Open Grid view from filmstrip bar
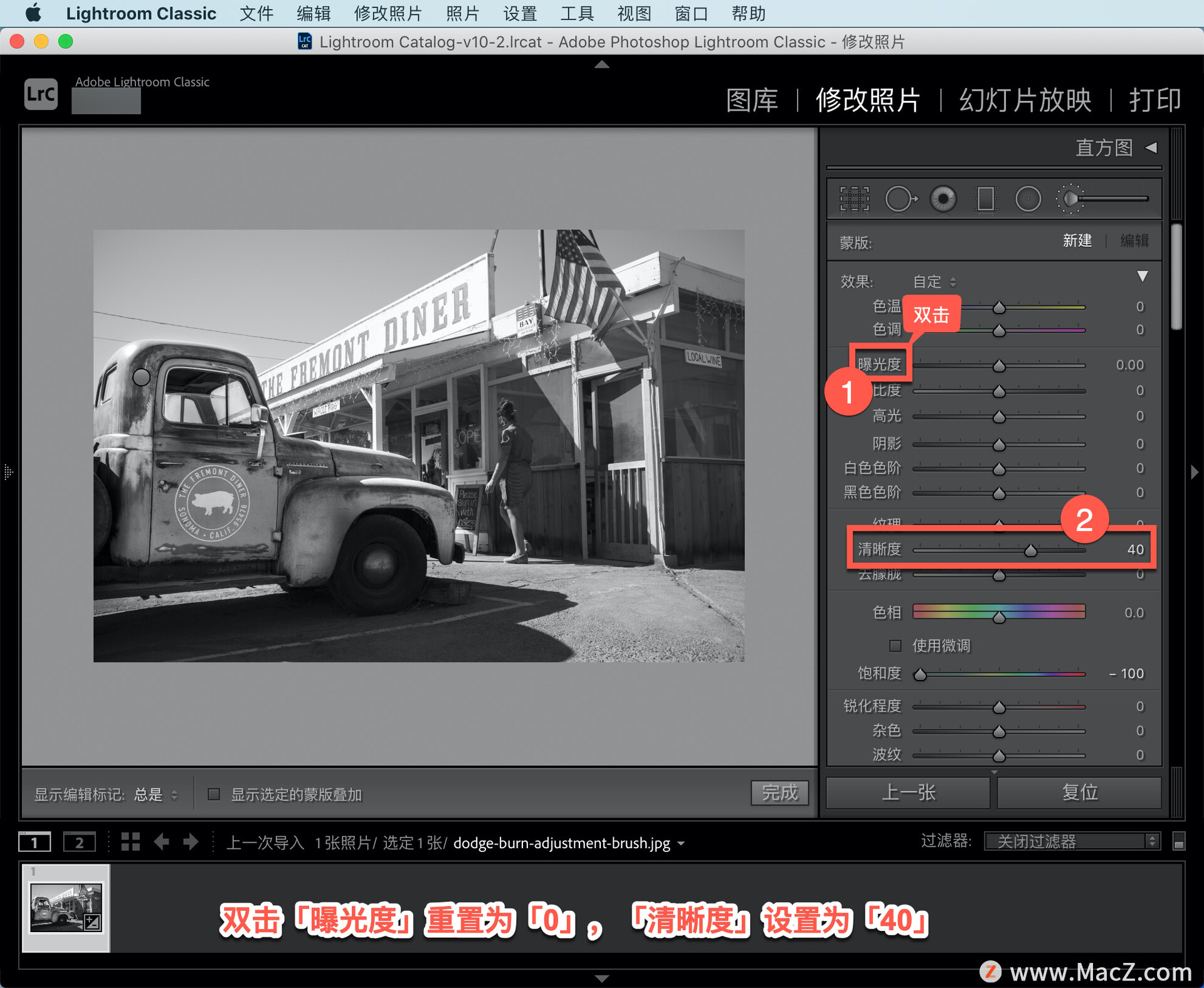 point(130,842)
